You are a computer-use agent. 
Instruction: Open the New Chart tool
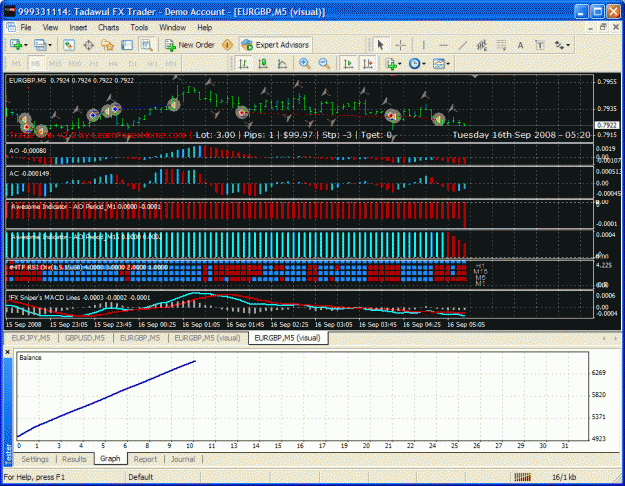click(16, 45)
